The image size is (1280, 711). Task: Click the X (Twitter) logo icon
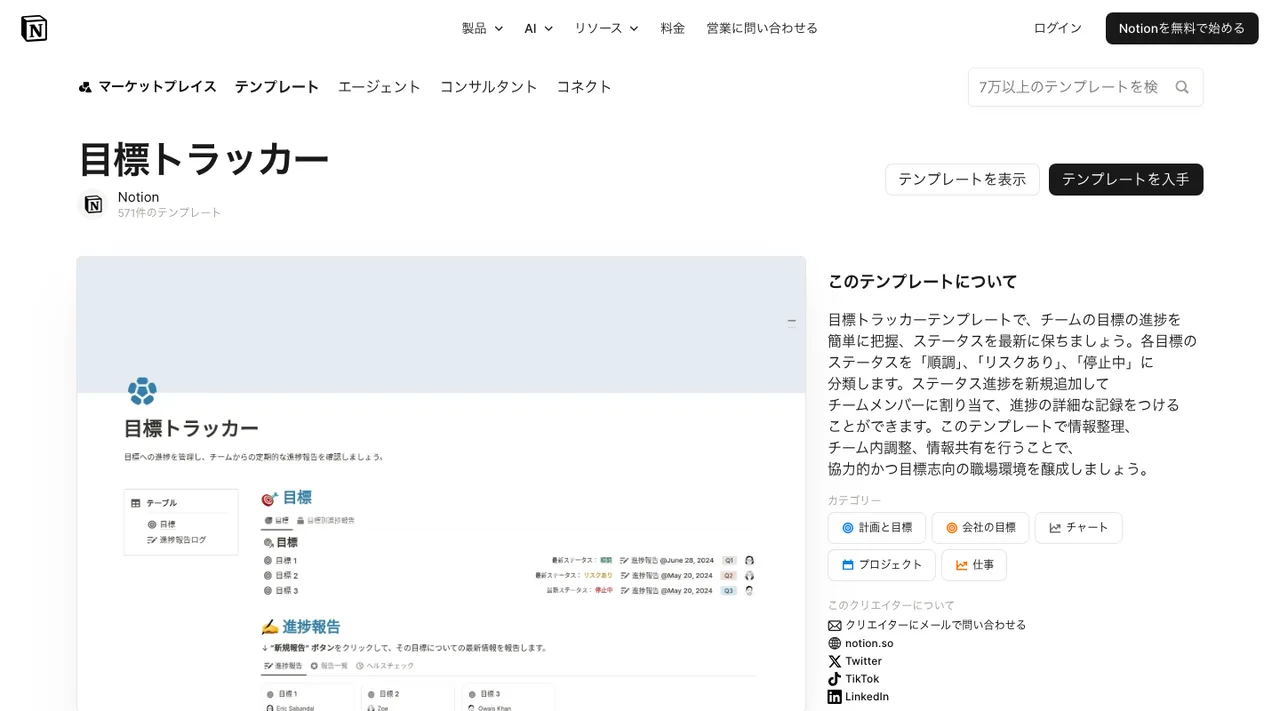click(x=835, y=661)
